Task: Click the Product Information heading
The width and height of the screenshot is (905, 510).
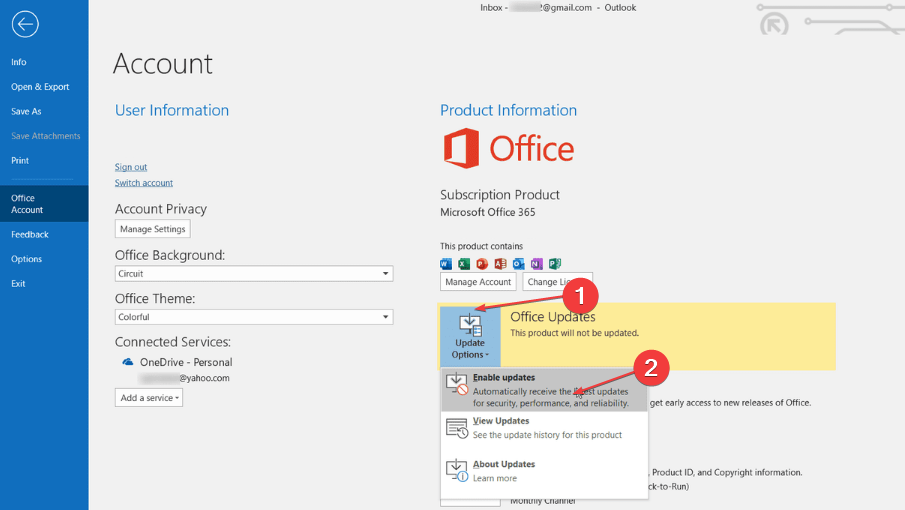Action: pos(508,110)
